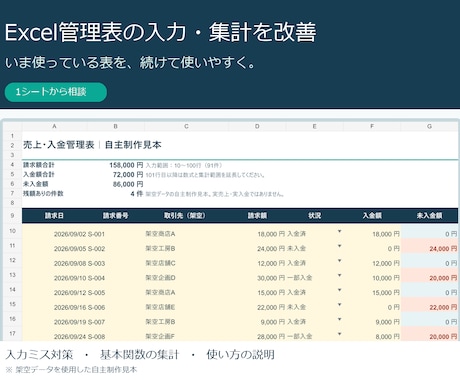Select column C header
The height and width of the screenshot is (380, 460).
[x=186, y=126]
